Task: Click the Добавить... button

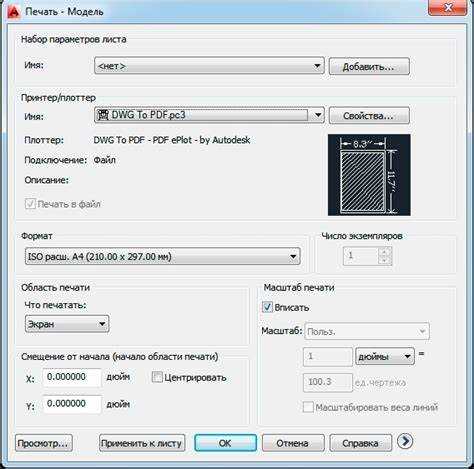Action: point(369,66)
